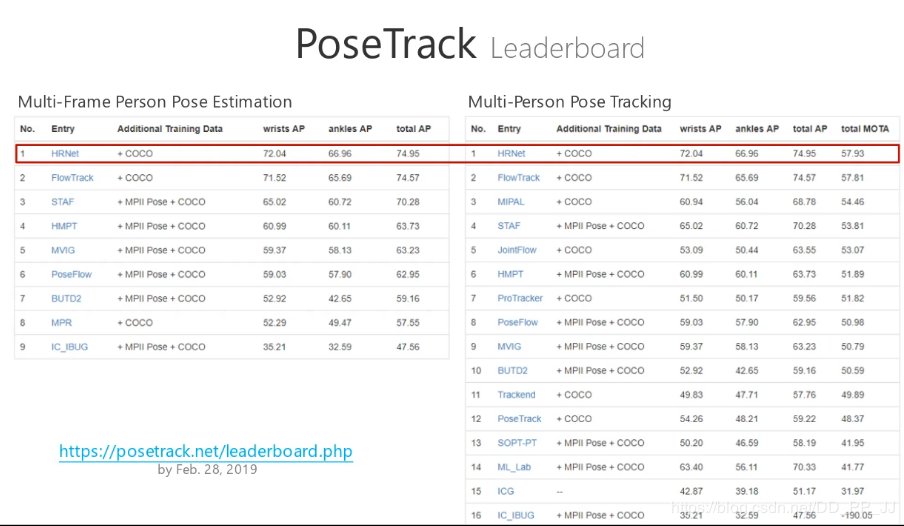Open IC_IBUG in the Multi-Frame Pose Estimation table

click(69, 347)
